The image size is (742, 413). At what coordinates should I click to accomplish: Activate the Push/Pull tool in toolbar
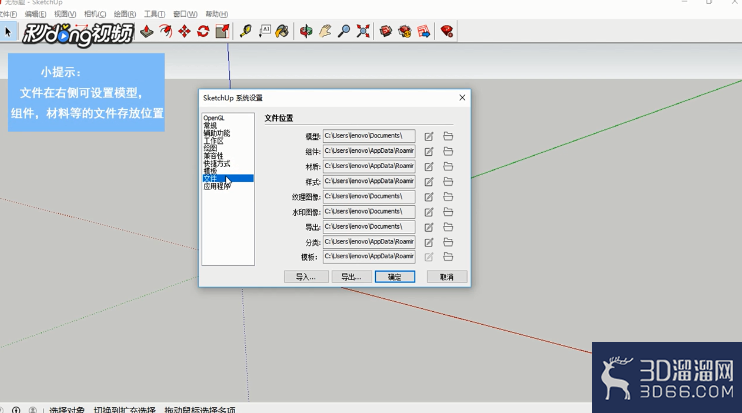pyautogui.click(x=147, y=32)
